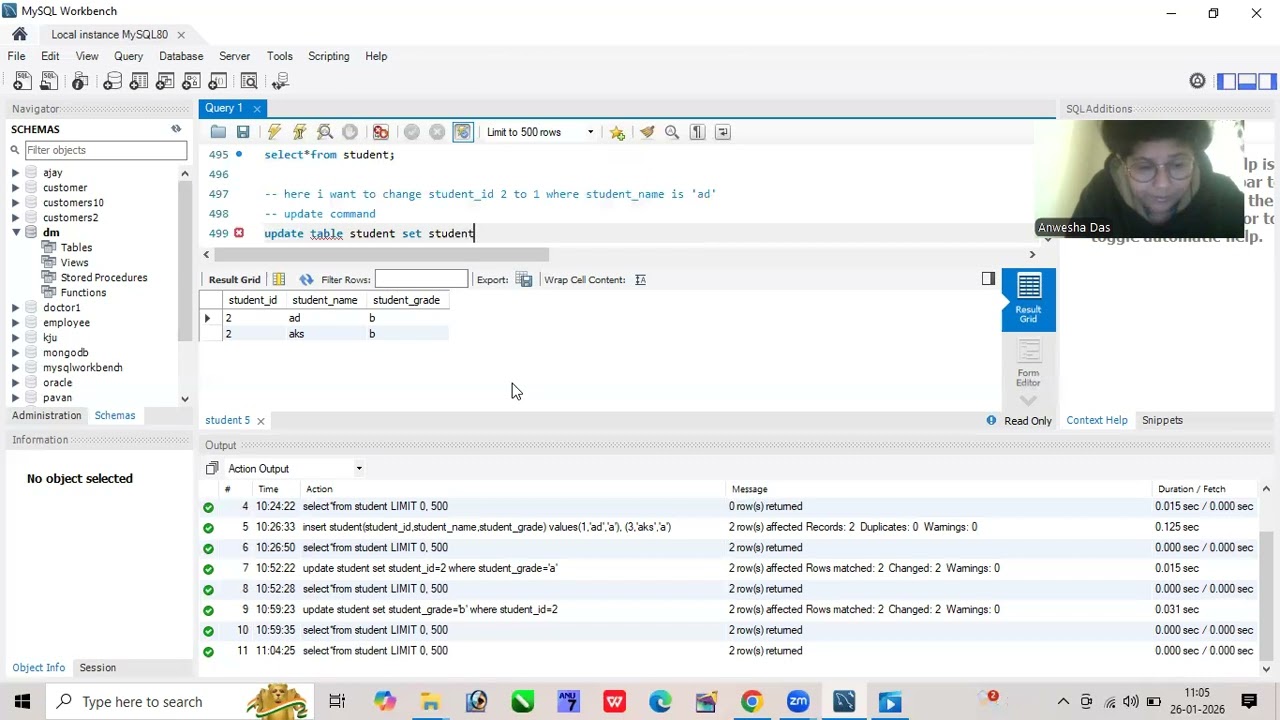Show the find panel in the query editor
Viewport: 1280px width, 720px height.
[x=672, y=132]
